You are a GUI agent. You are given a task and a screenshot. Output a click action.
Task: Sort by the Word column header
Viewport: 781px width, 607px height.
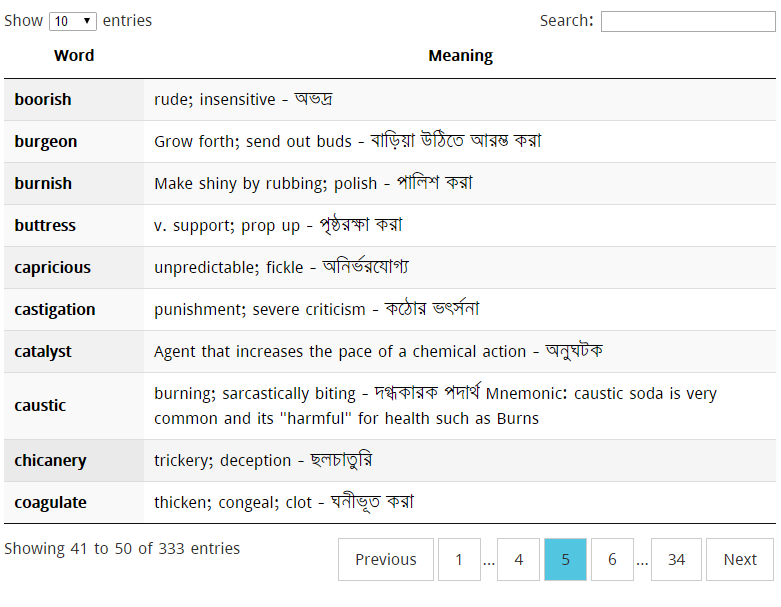click(74, 55)
